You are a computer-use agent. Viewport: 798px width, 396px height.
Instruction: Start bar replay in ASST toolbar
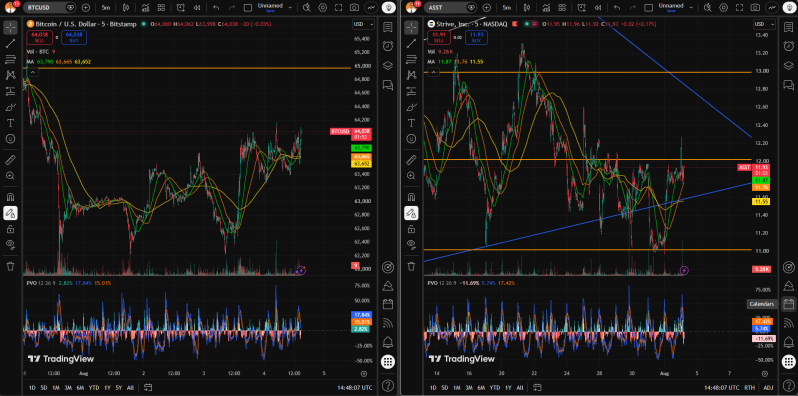(597, 8)
